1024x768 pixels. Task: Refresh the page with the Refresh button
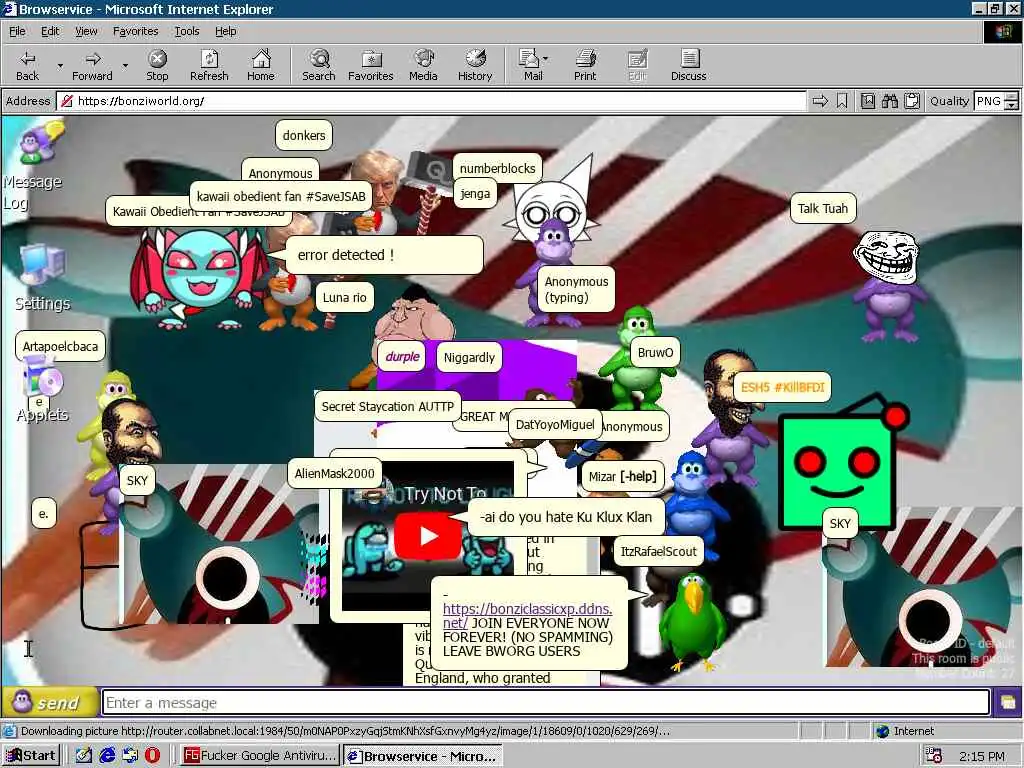tap(209, 65)
